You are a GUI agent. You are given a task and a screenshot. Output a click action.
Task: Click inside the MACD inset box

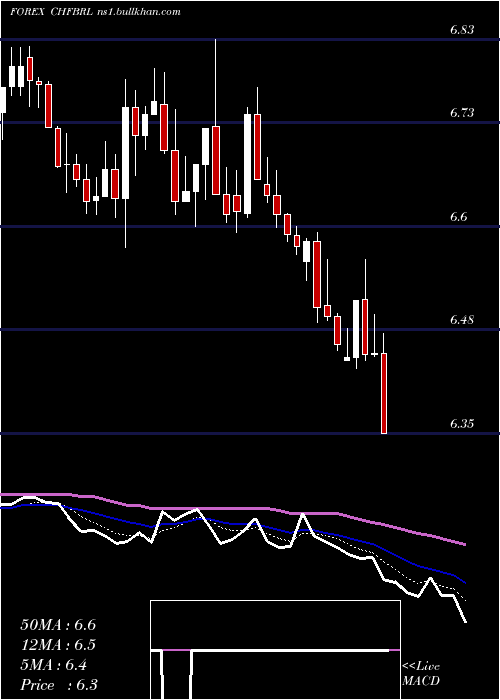tap(275, 650)
